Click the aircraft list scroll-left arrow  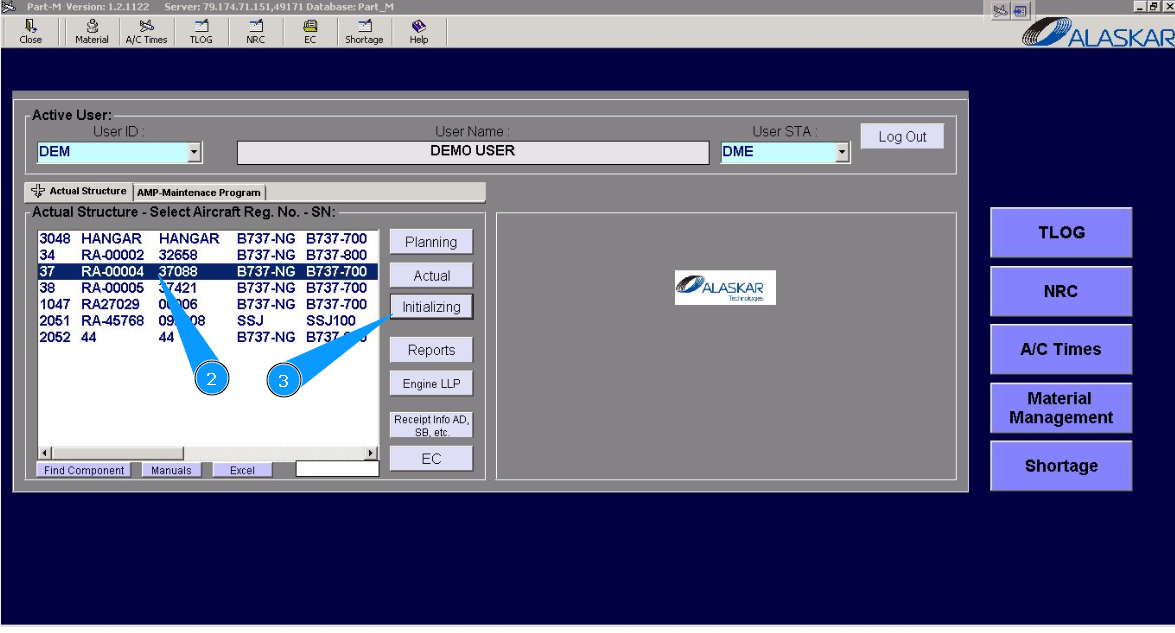[45, 453]
